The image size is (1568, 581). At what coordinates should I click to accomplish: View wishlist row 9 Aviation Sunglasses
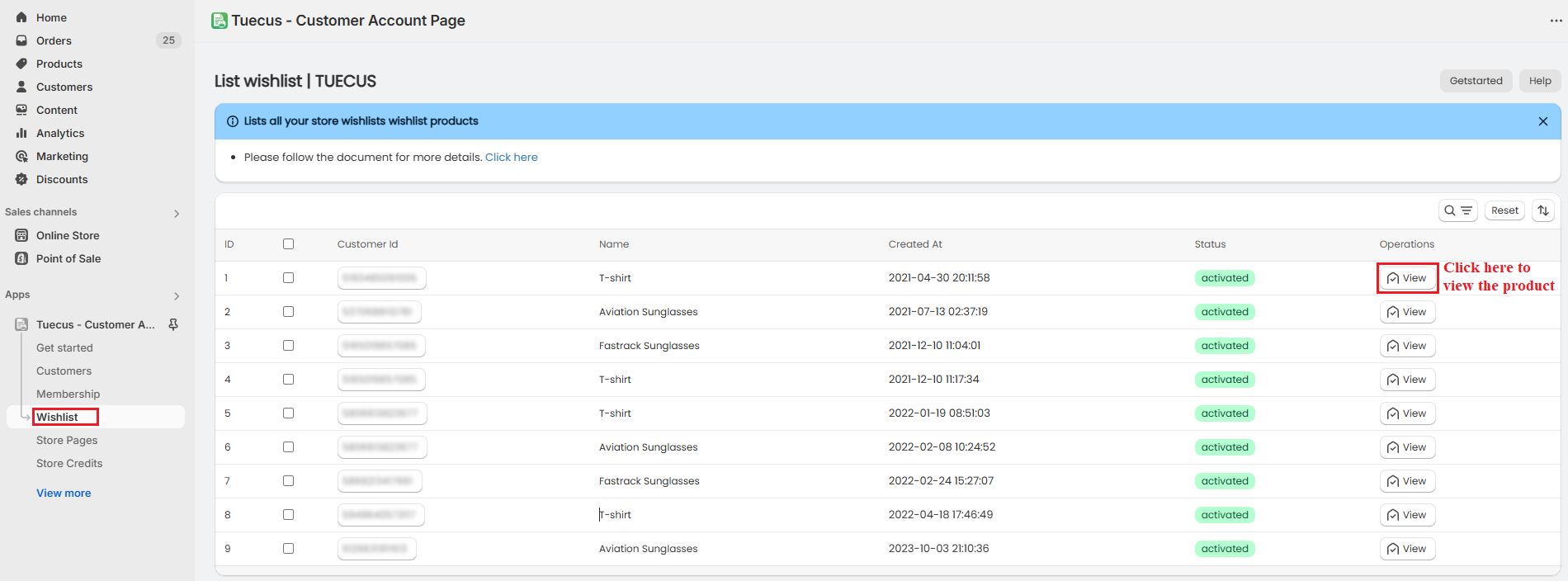tap(1407, 549)
